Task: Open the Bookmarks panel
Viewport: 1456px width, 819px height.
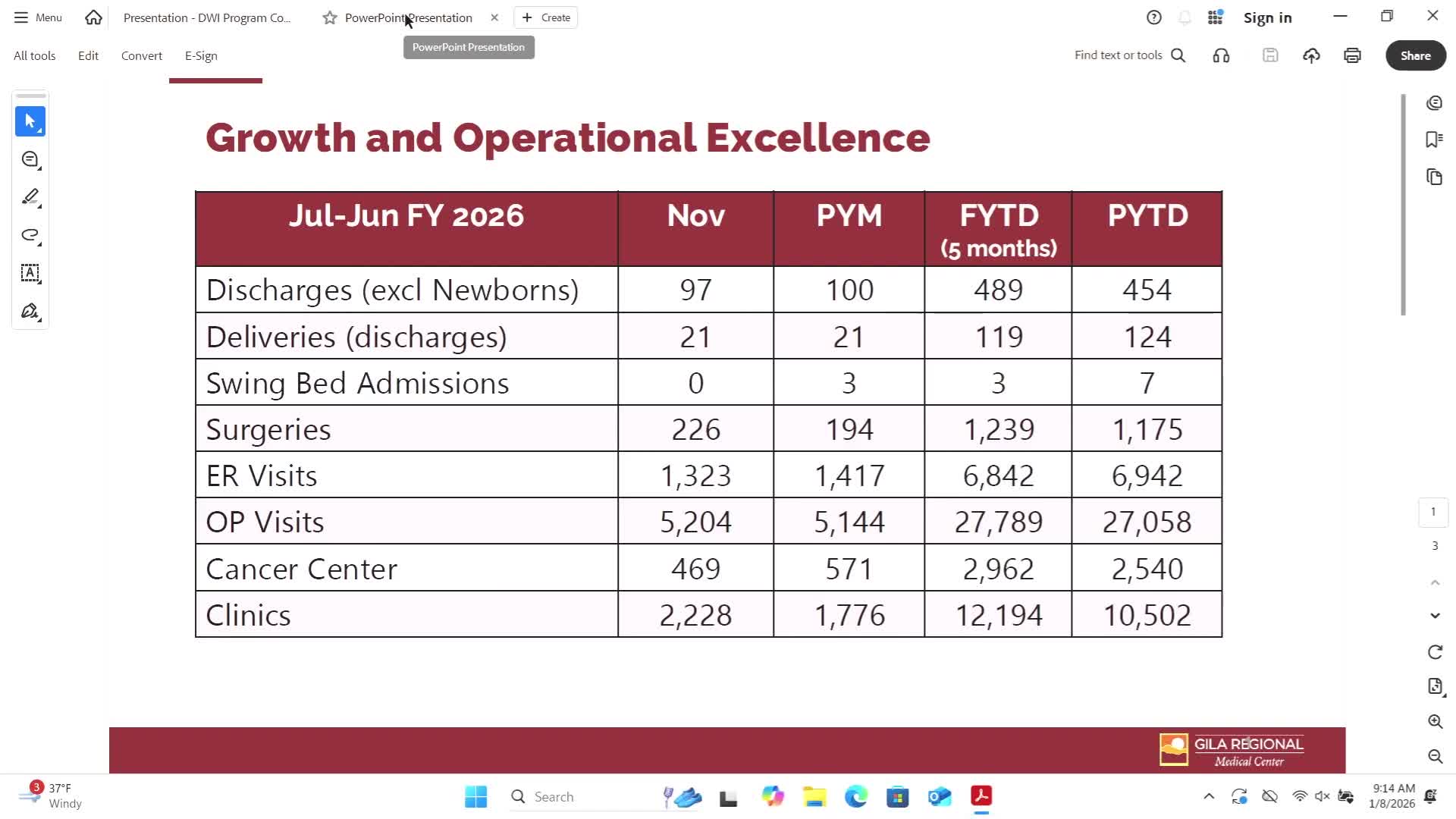Action: pyautogui.click(x=1434, y=140)
